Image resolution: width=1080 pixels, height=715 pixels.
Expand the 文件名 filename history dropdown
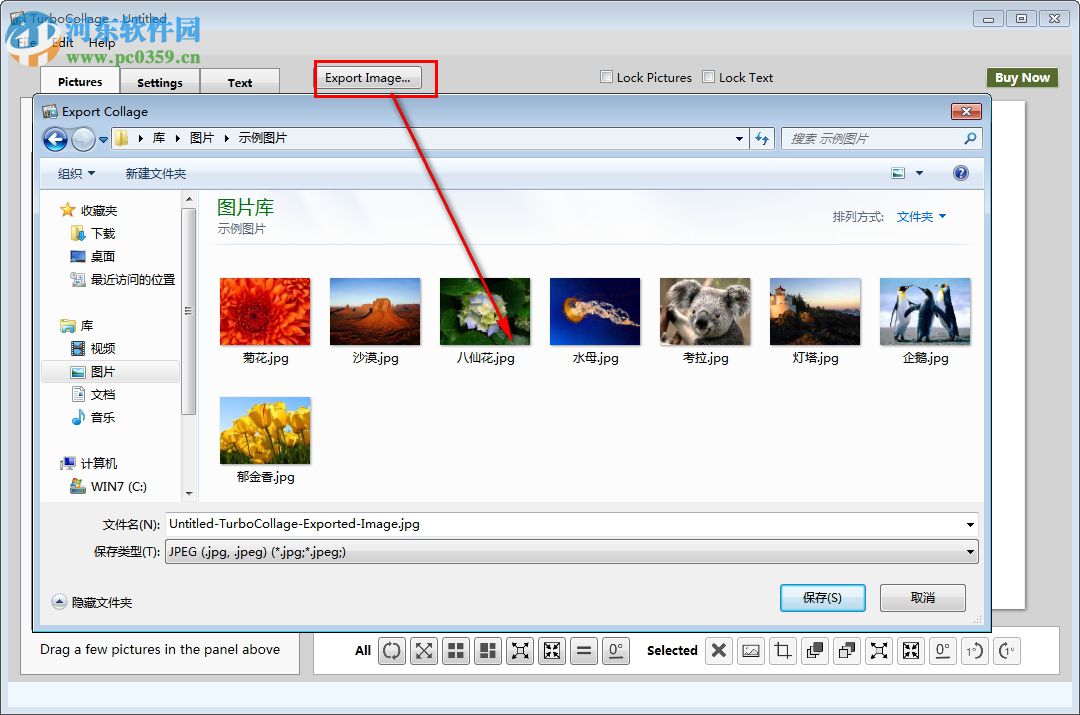click(970, 525)
